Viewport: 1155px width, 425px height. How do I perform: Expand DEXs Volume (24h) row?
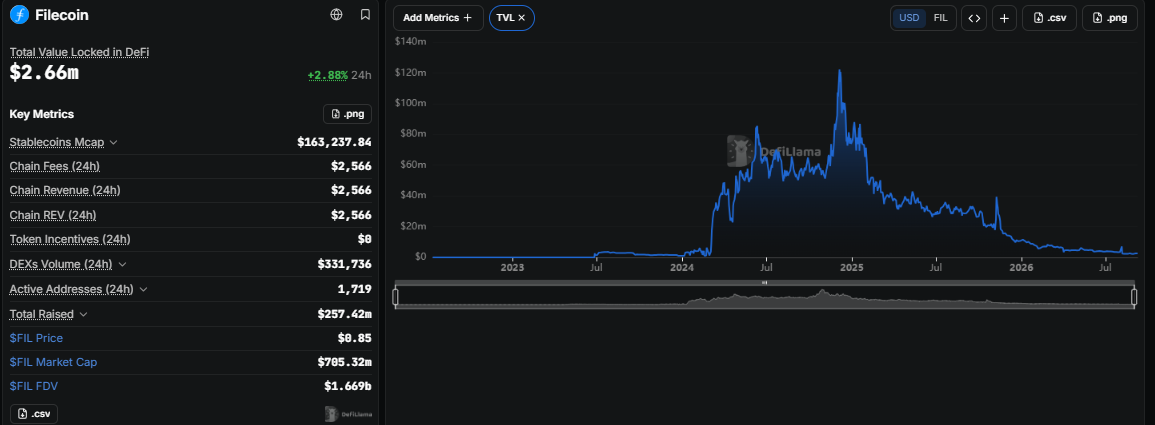[122, 264]
